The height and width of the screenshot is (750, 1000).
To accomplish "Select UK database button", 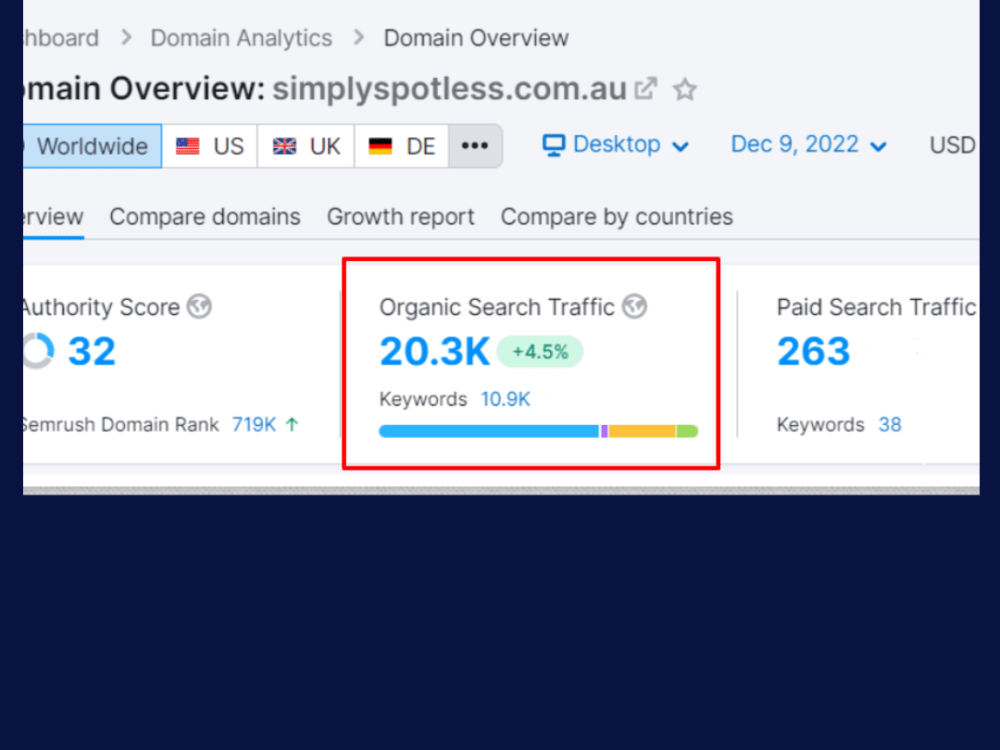I will pyautogui.click(x=306, y=146).
